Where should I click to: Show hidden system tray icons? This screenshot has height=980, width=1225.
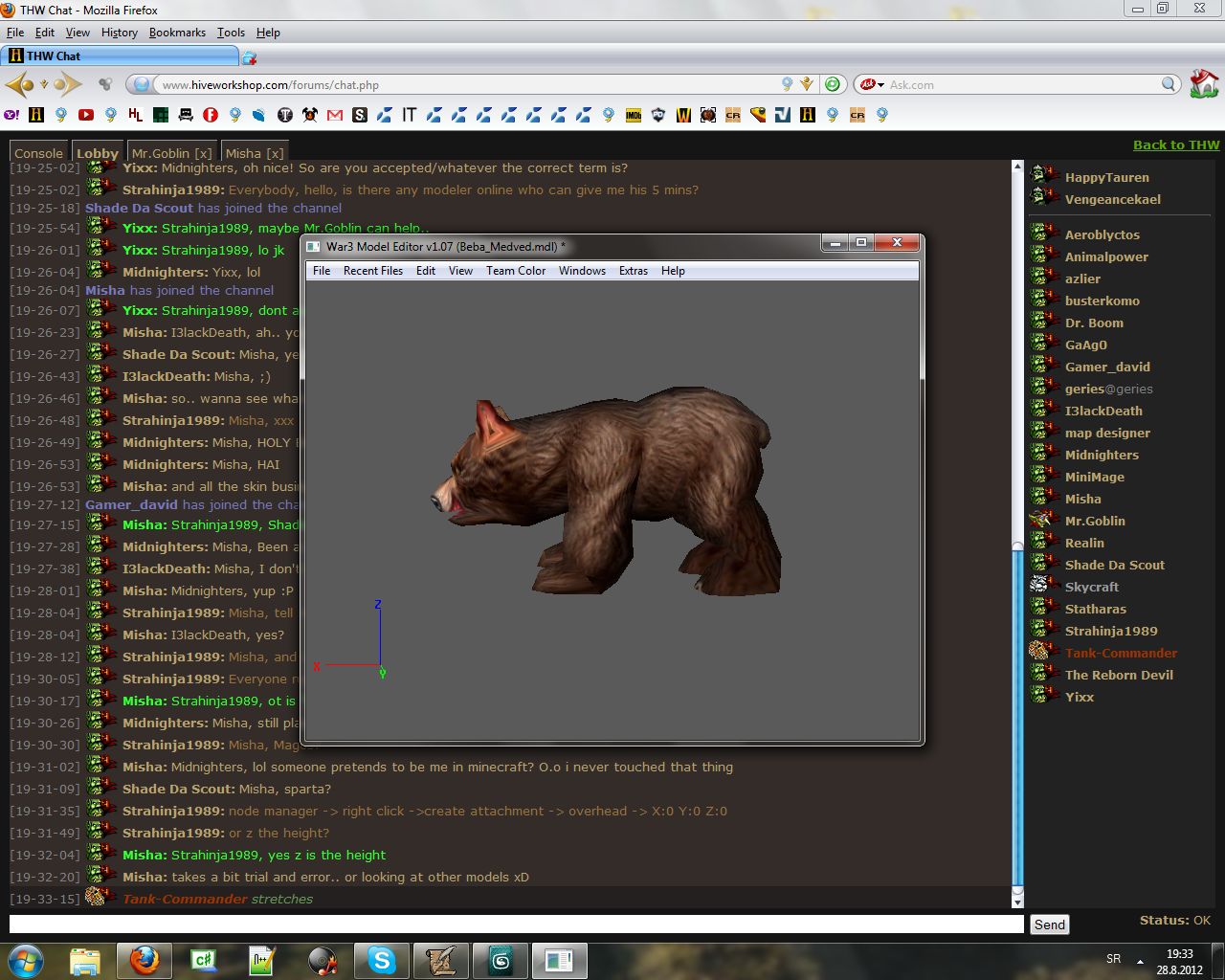pyautogui.click(x=1140, y=961)
